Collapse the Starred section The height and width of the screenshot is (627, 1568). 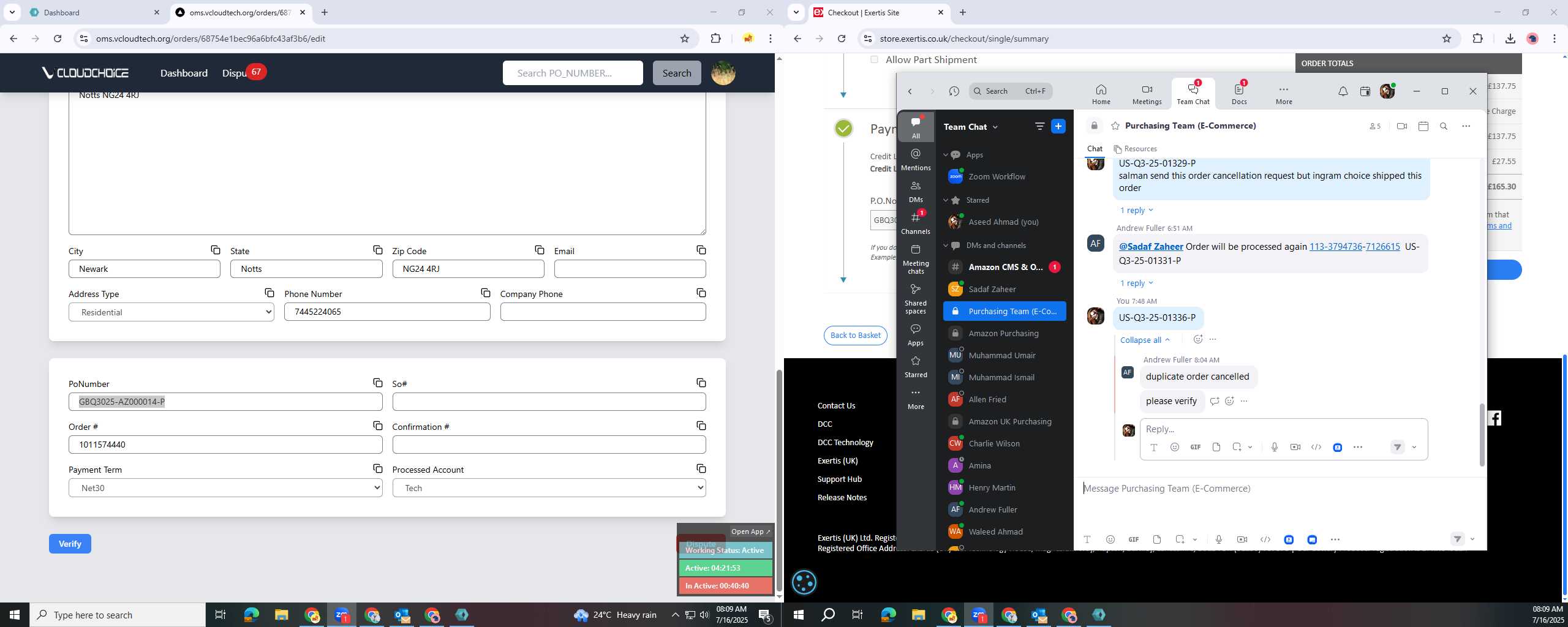pos(945,200)
